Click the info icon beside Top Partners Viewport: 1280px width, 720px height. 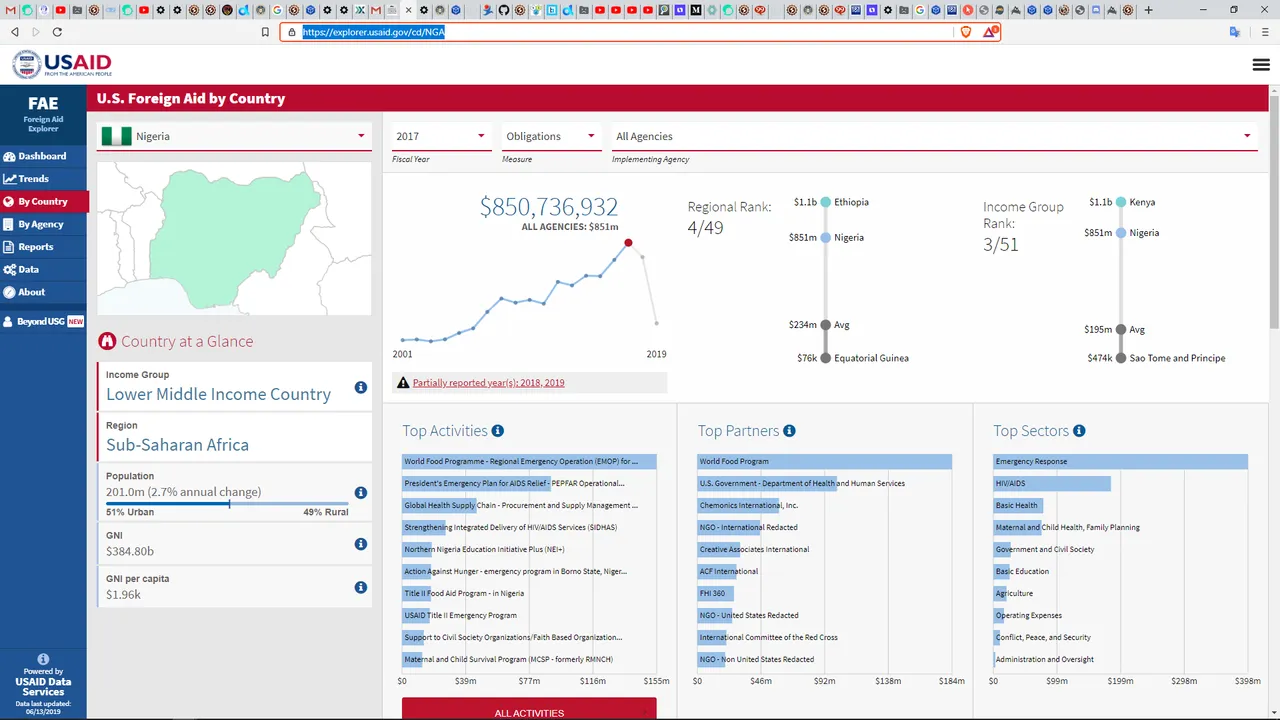[789, 431]
